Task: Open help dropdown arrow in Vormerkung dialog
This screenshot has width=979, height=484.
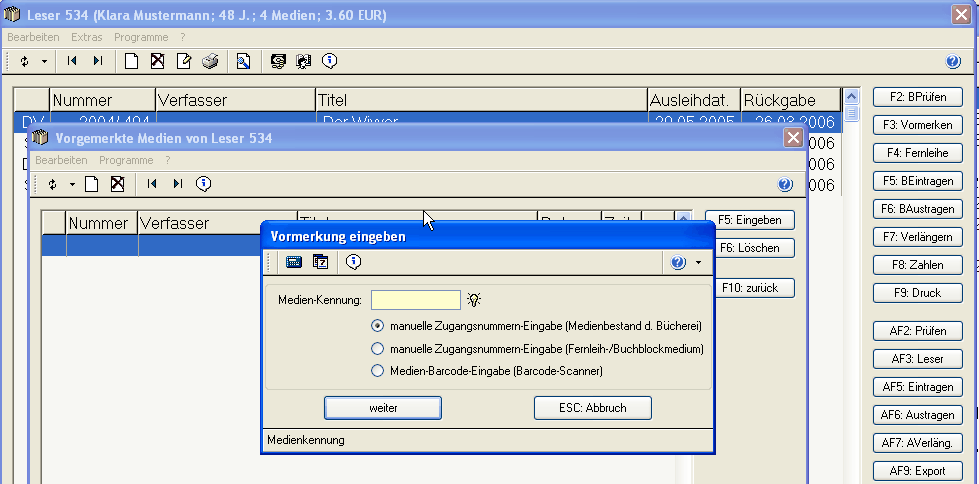Action: pyautogui.click(x=698, y=262)
